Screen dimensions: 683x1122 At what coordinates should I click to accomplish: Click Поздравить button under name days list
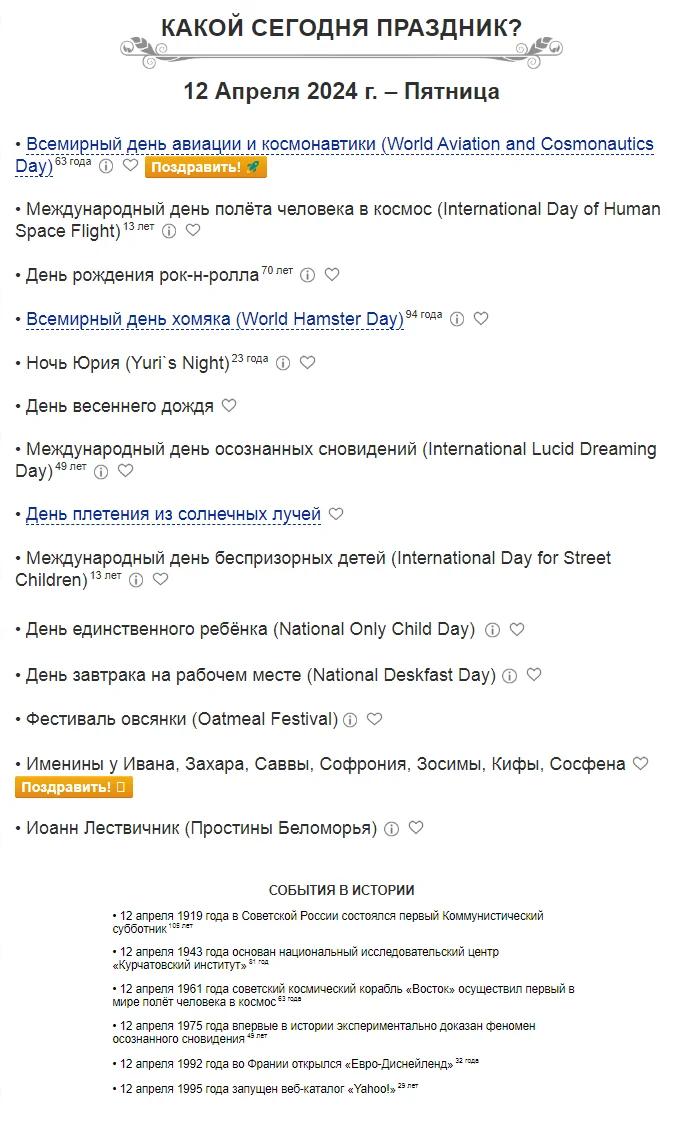click(x=74, y=787)
